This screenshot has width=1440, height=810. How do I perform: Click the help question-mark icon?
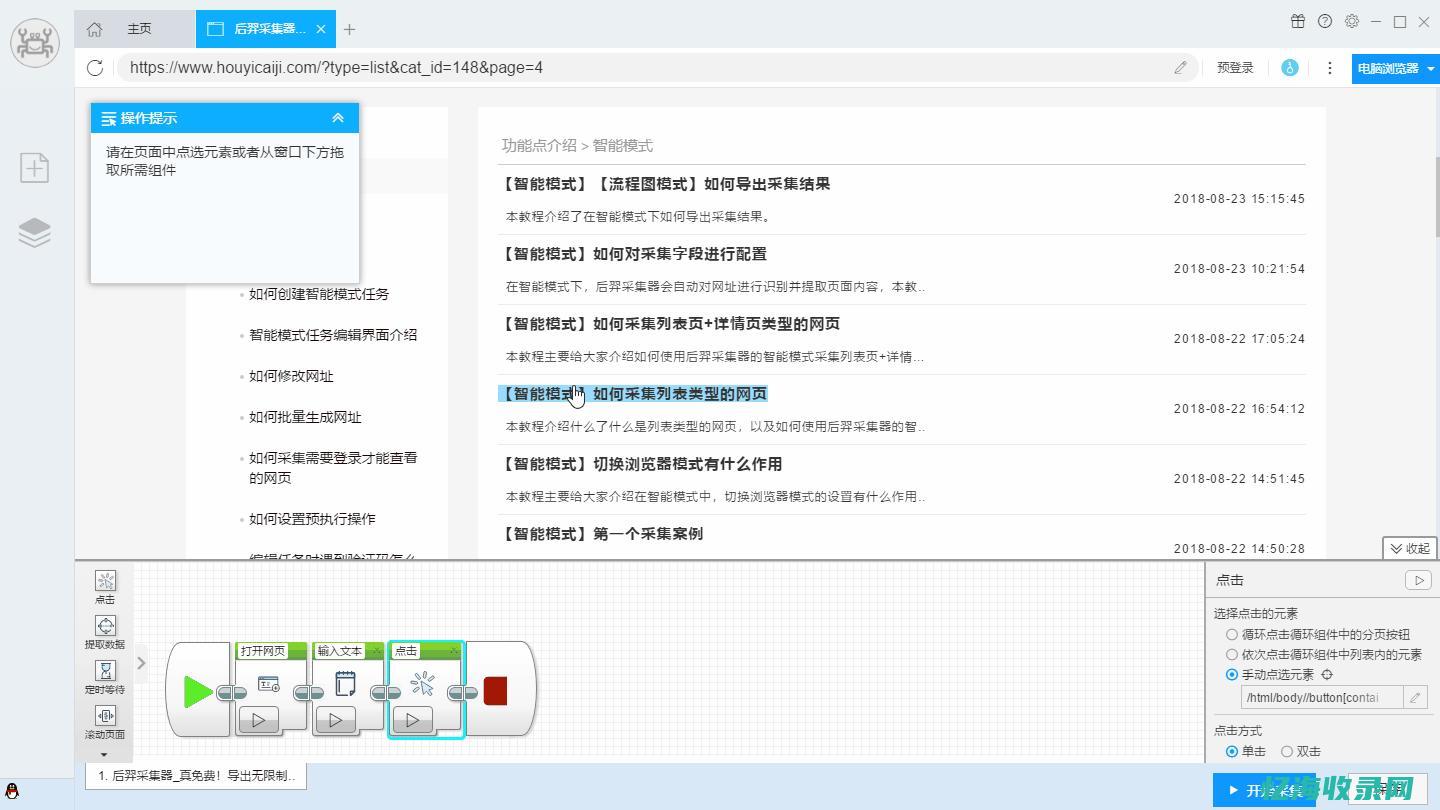click(1325, 21)
